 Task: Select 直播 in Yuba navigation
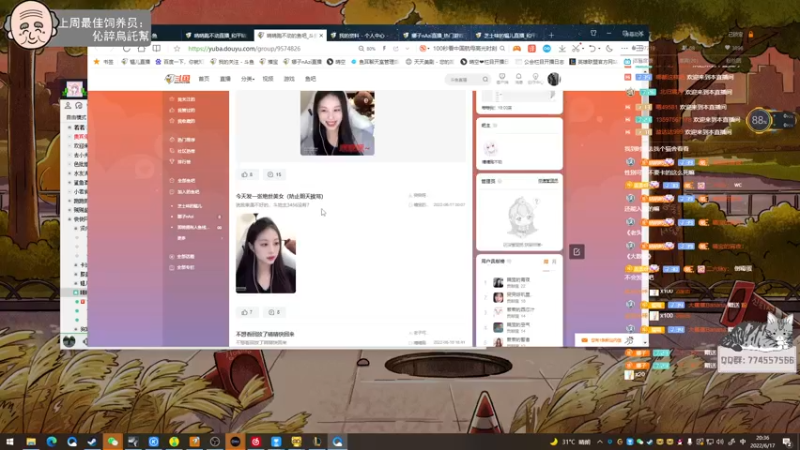(x=225, y=79)
